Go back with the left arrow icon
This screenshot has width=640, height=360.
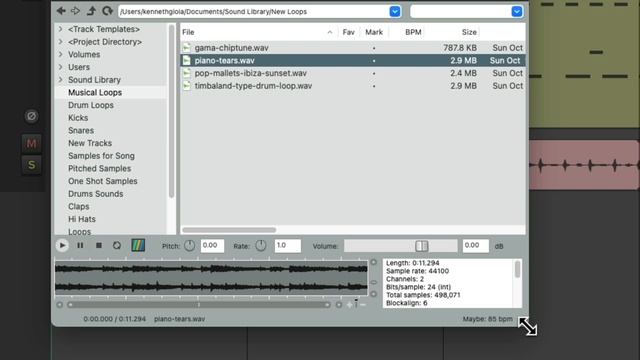pos(61,11)
